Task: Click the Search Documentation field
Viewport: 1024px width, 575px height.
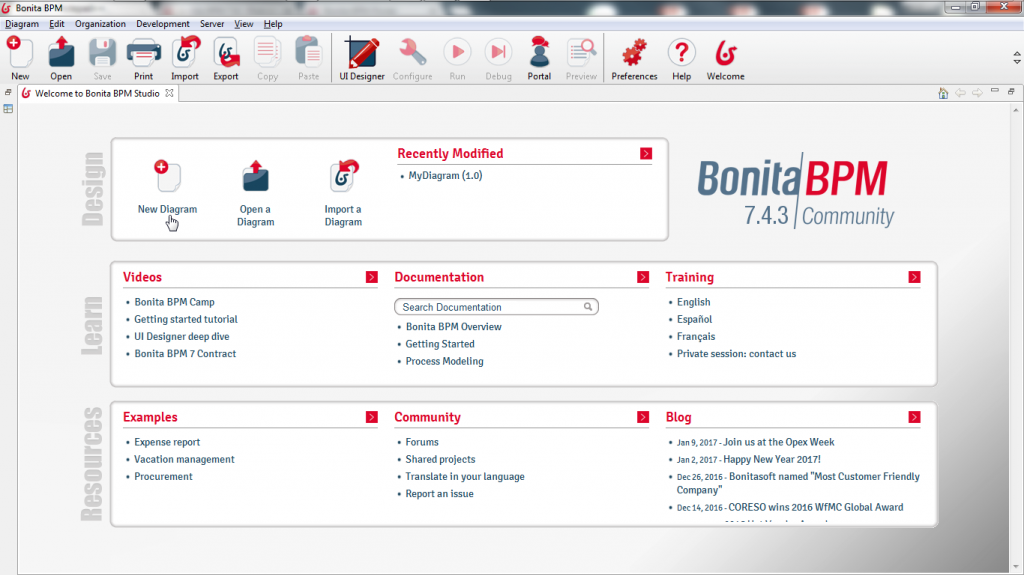Action: [496, 306]
